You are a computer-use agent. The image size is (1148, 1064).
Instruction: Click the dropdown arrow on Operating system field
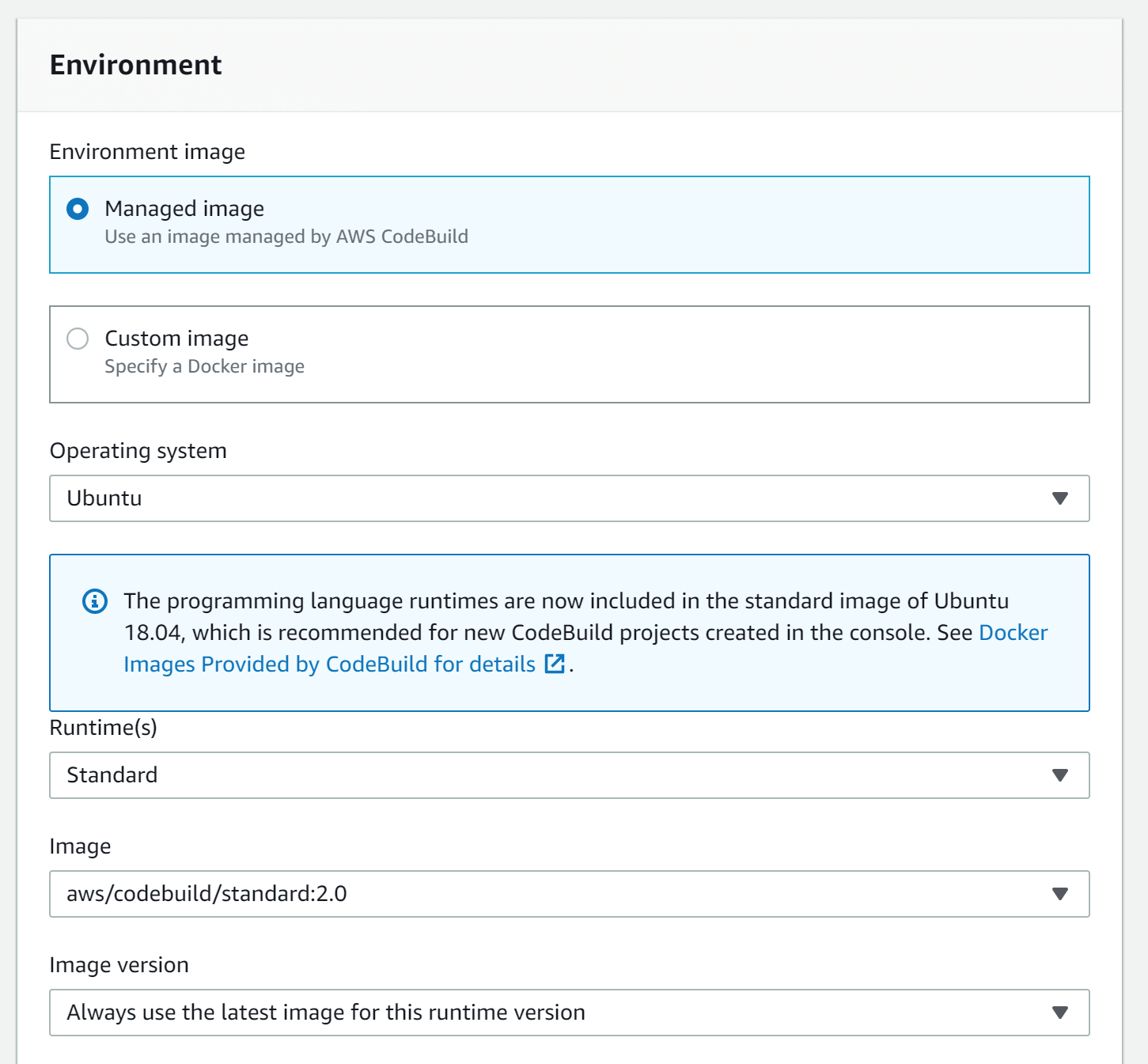click(x=1060, y=498)
